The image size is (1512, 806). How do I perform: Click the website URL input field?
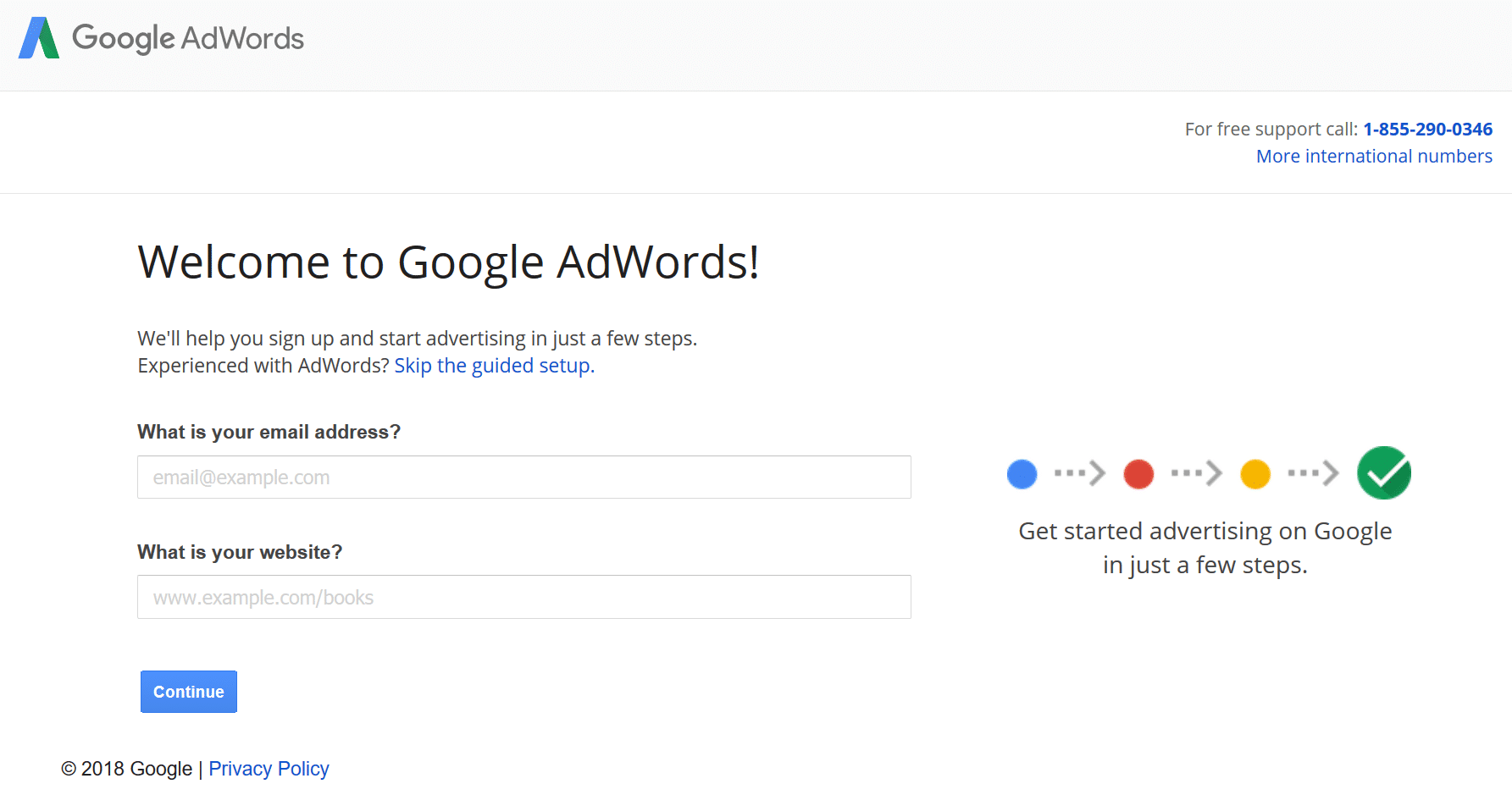click(523, 597)
